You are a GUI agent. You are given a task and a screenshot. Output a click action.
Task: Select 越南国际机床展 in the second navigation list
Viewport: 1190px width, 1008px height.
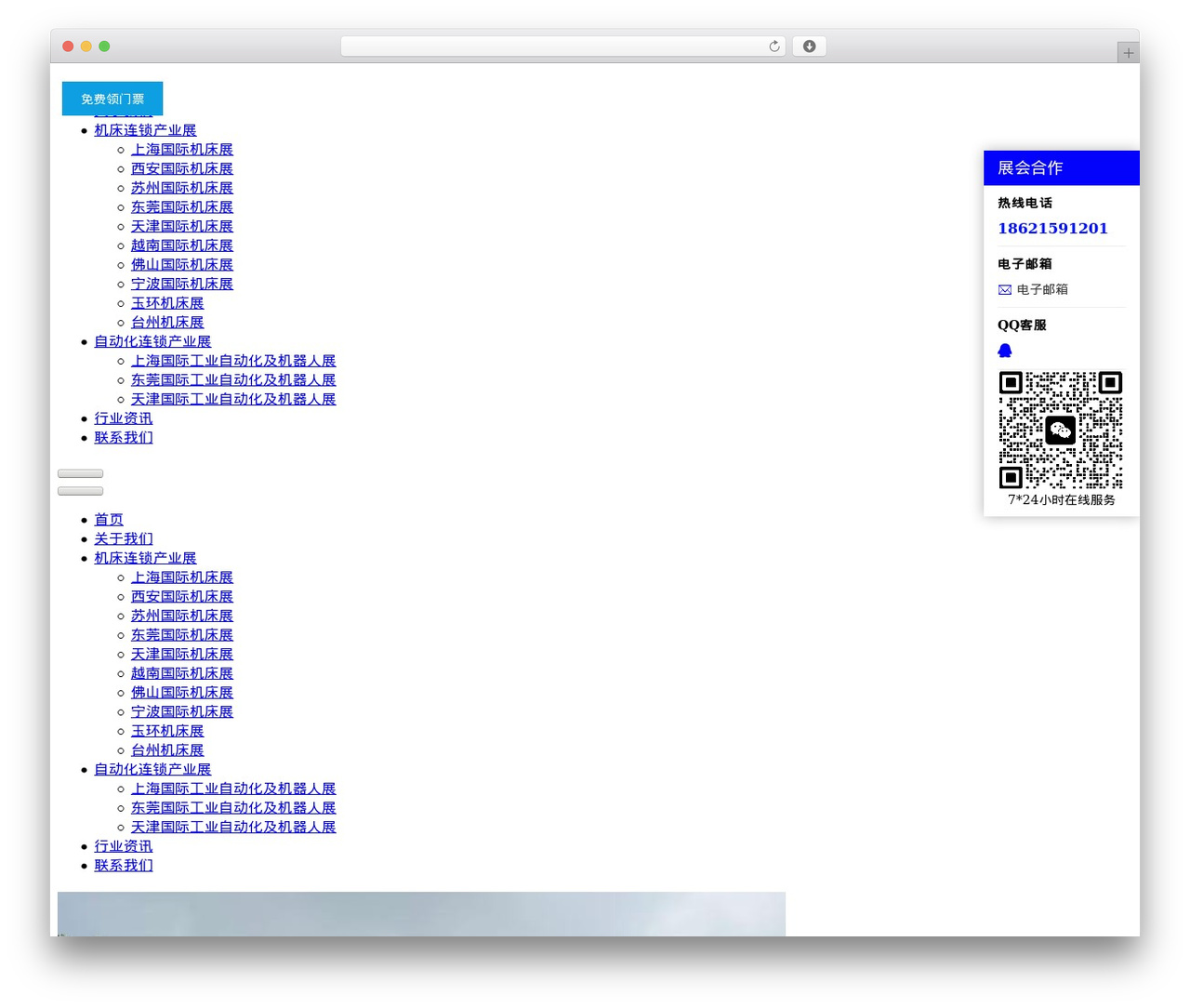pos(182,673)
